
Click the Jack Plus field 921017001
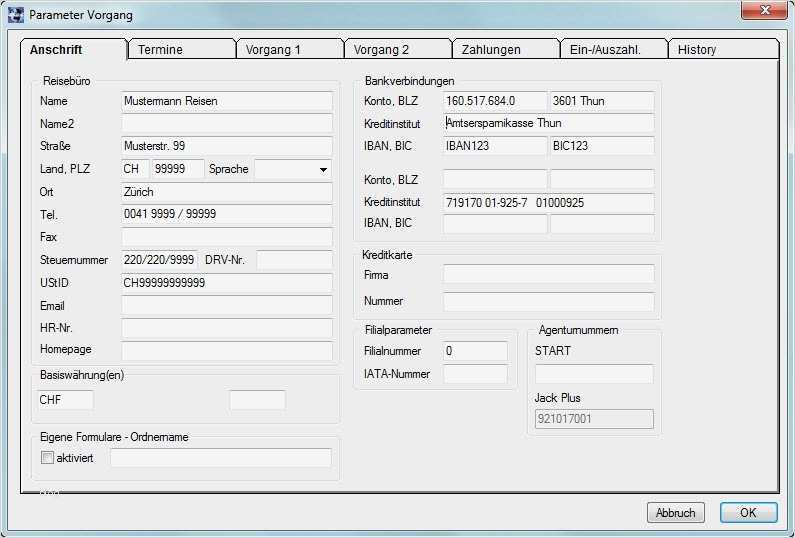[594, 419]
